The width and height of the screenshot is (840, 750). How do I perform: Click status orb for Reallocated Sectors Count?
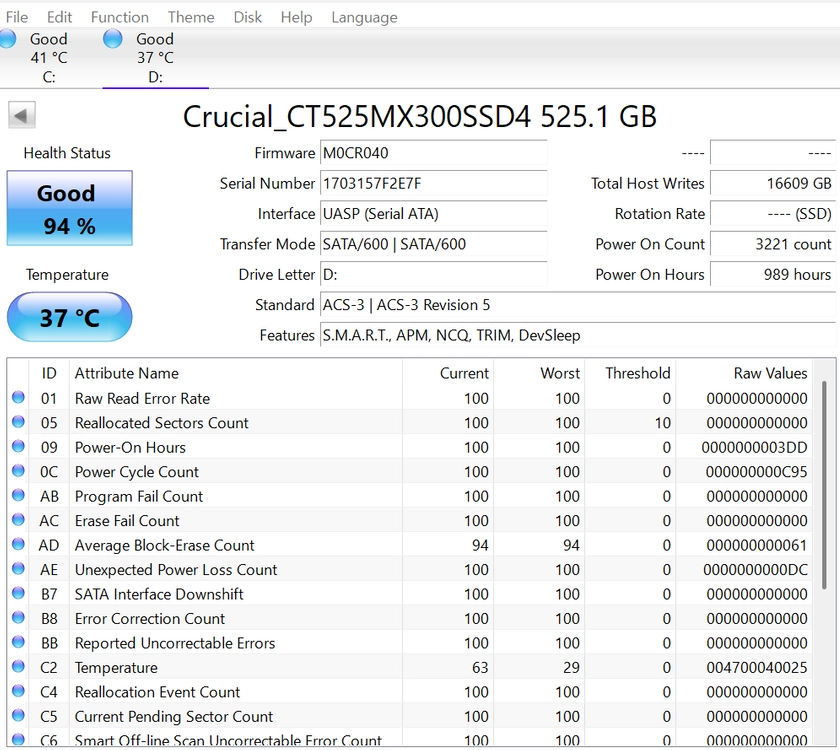18,422
